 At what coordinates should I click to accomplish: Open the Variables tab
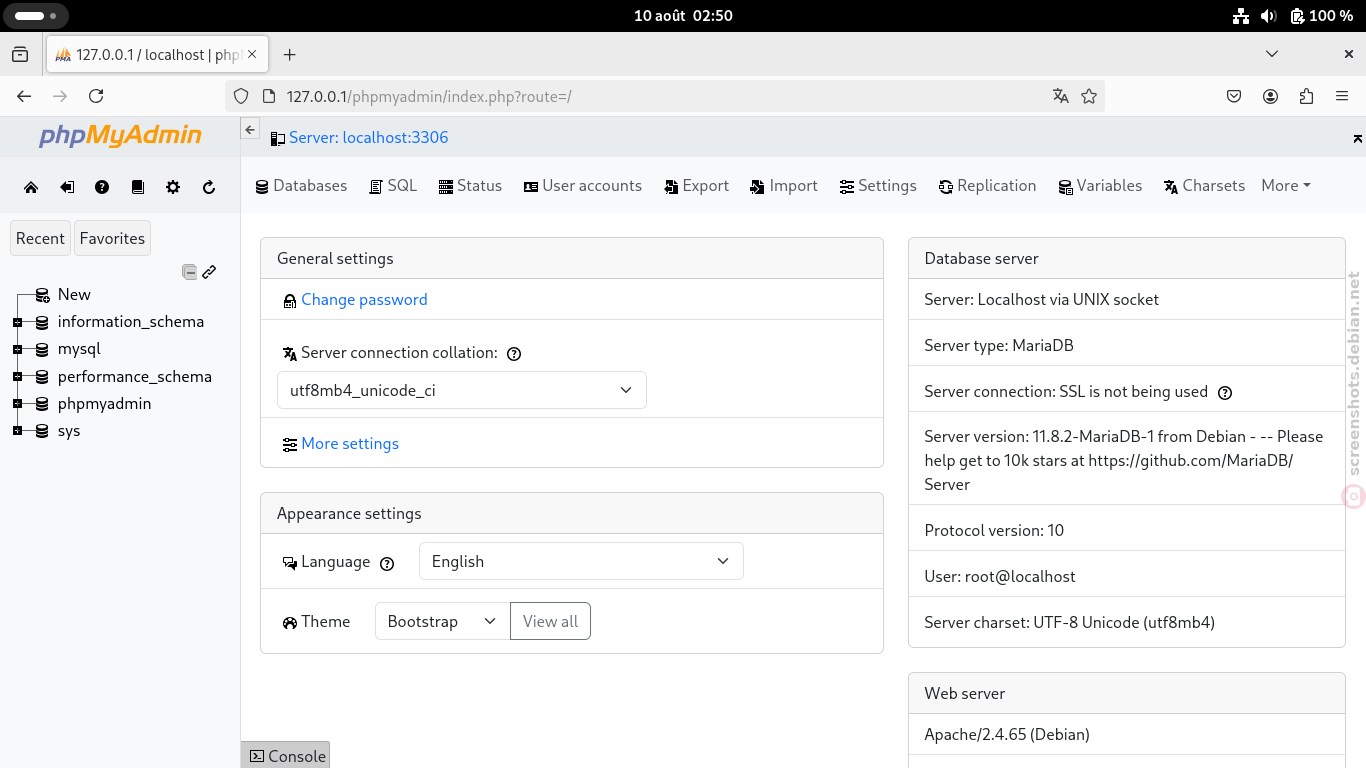tap(1100, 186)
